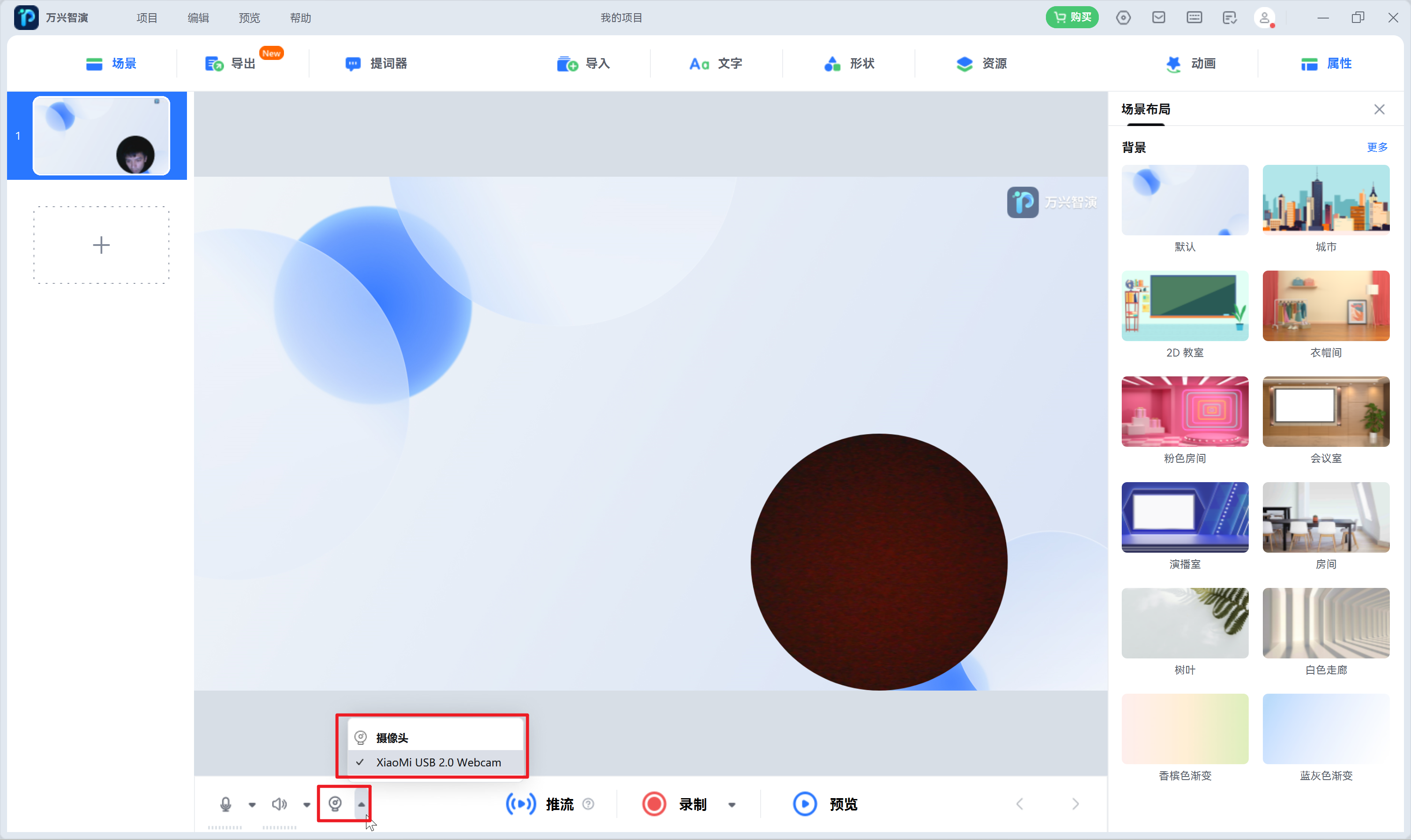Expand the microphone dropdown arrow
This screenshot has height=840, width=1411.
click(252, 804)
